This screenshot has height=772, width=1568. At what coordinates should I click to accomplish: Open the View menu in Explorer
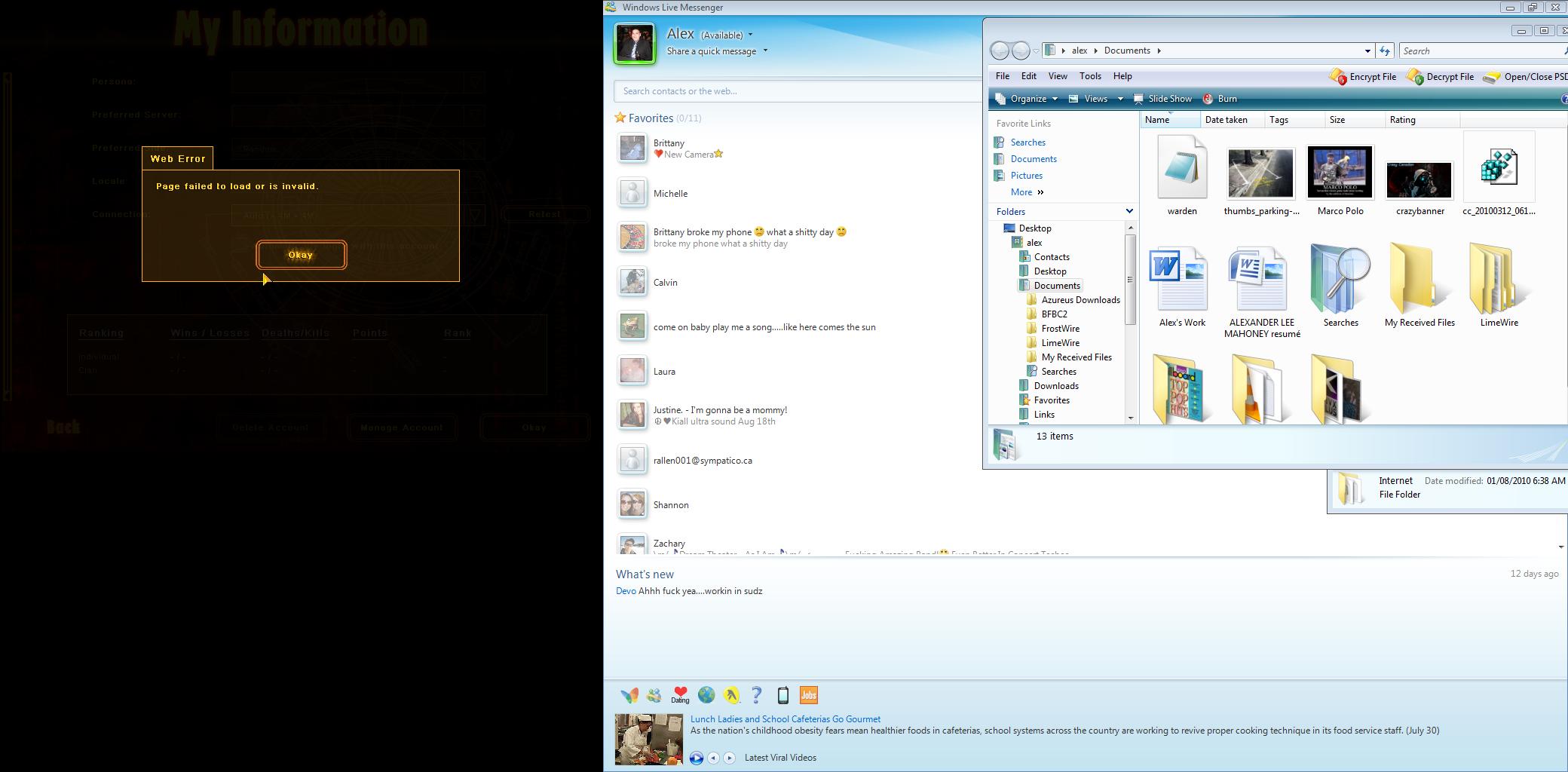[x=1057, y=76]
